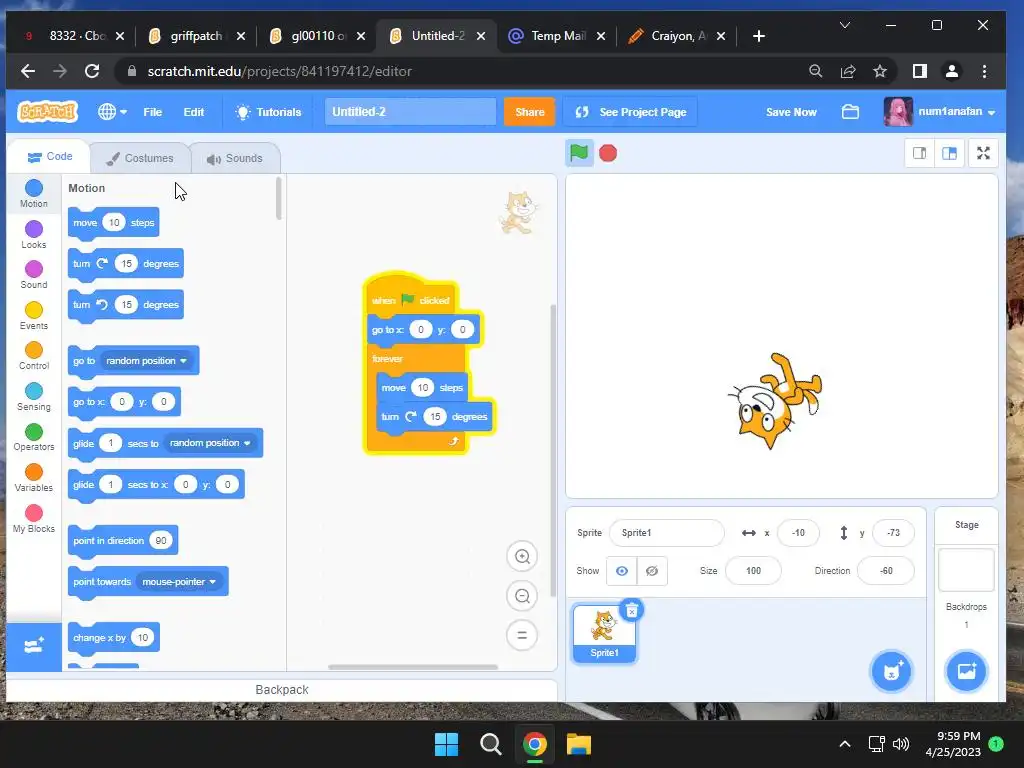Click the block palette vertical scrollbar
Screen dimensions: 1024x768
279,199
